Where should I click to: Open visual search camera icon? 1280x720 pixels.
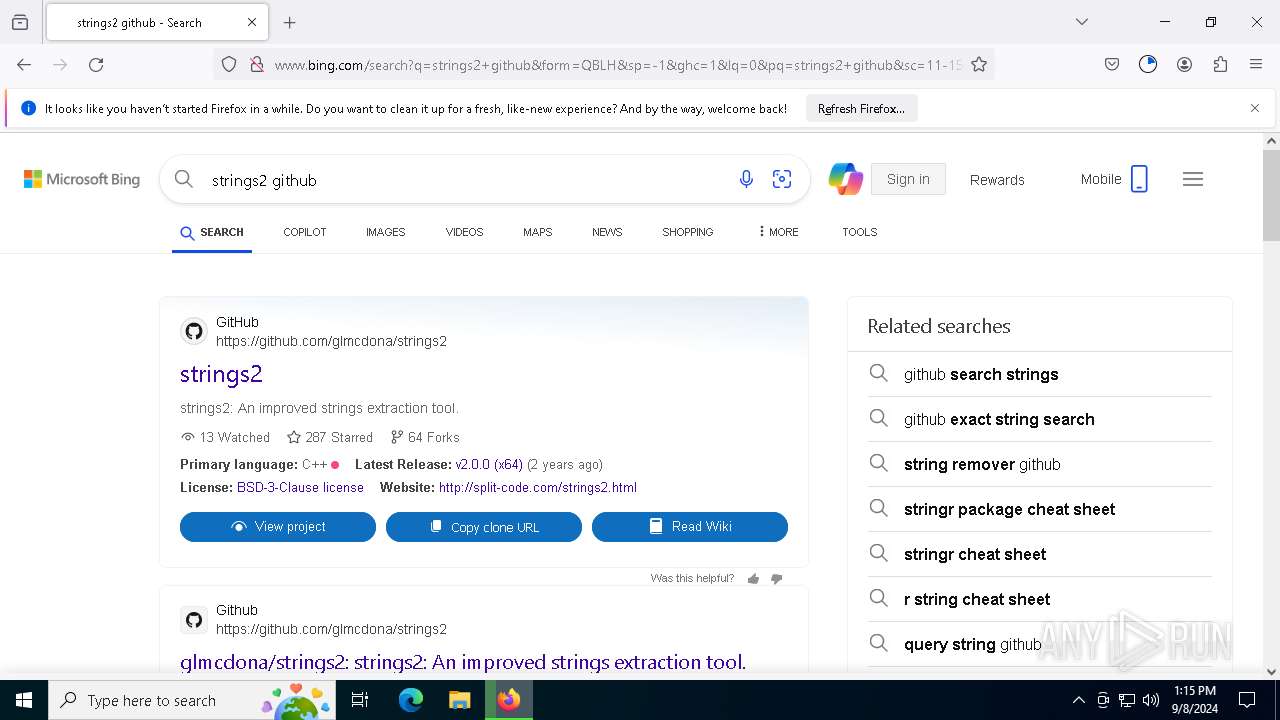click(782, 179)
